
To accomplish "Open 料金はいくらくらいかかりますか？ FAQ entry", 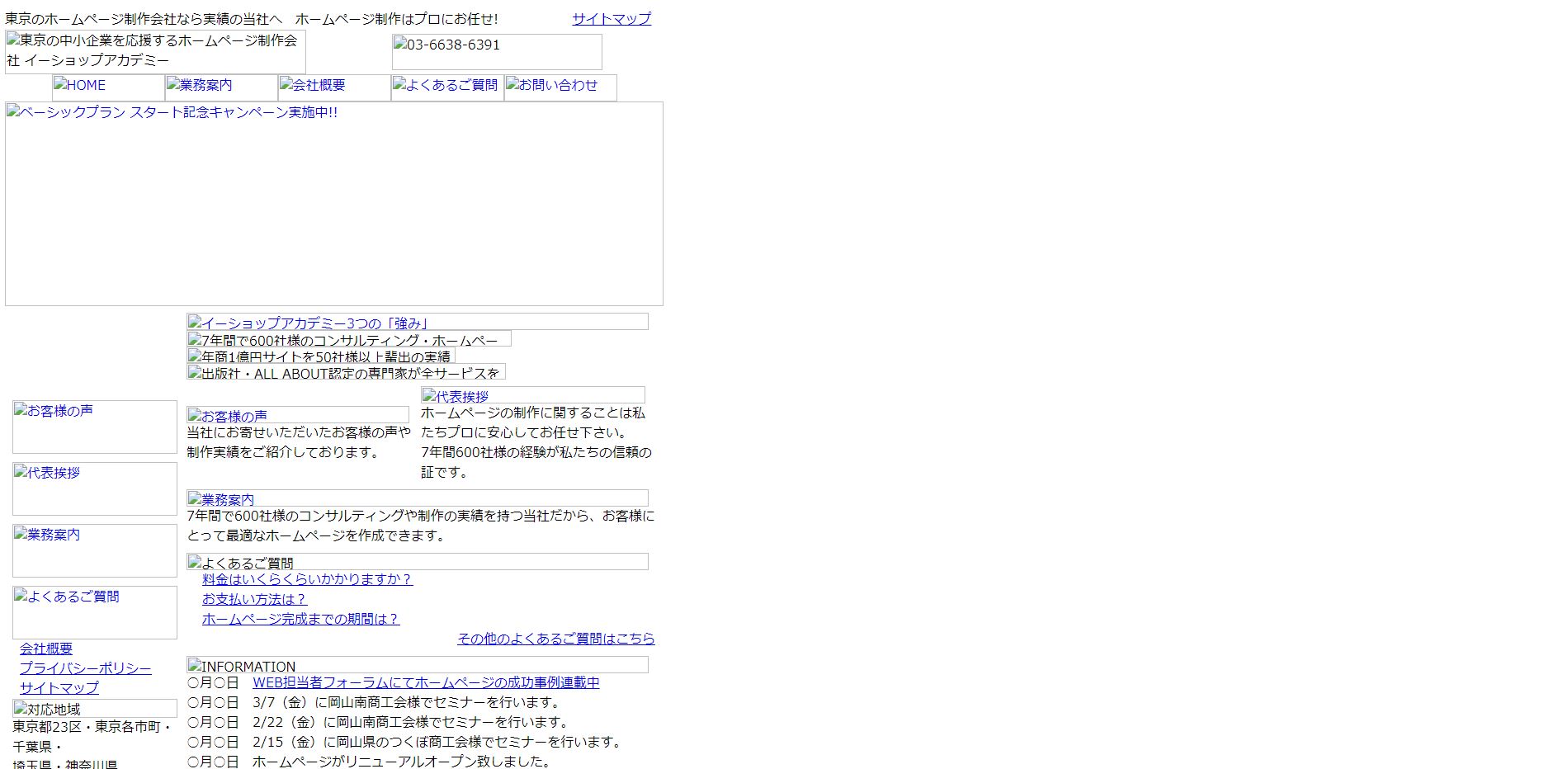I will pyautogui.click(x=308, y=579).
